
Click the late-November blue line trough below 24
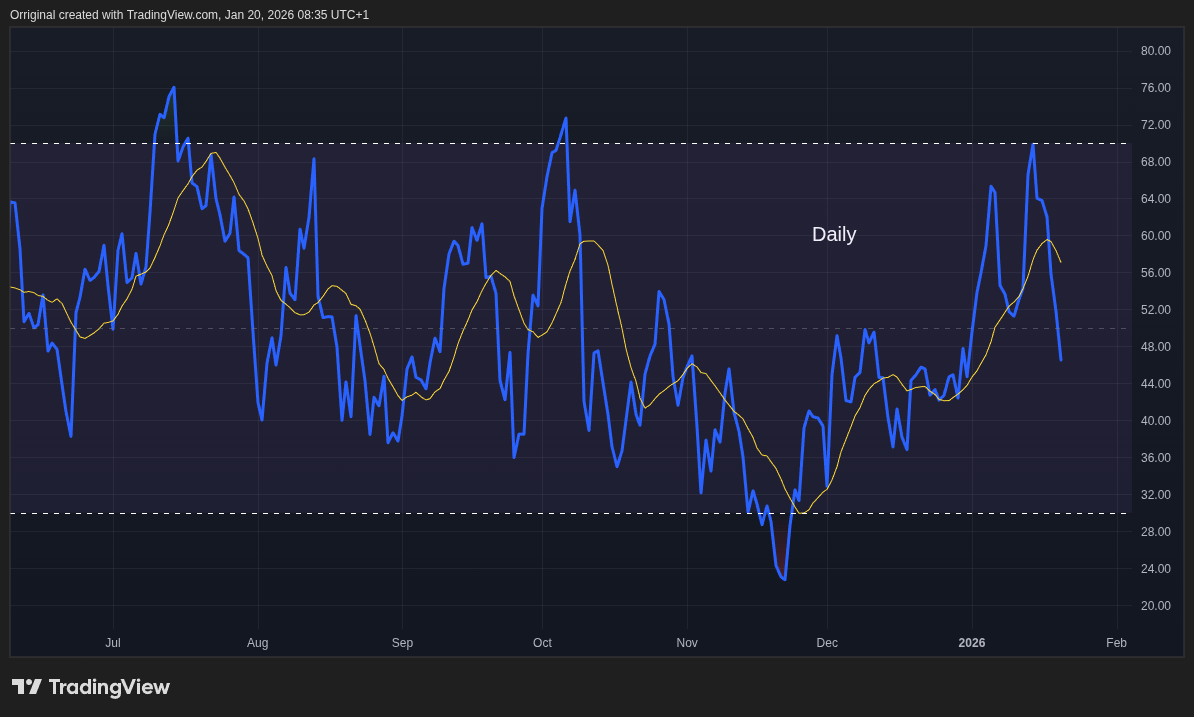[x=784, y=579]
